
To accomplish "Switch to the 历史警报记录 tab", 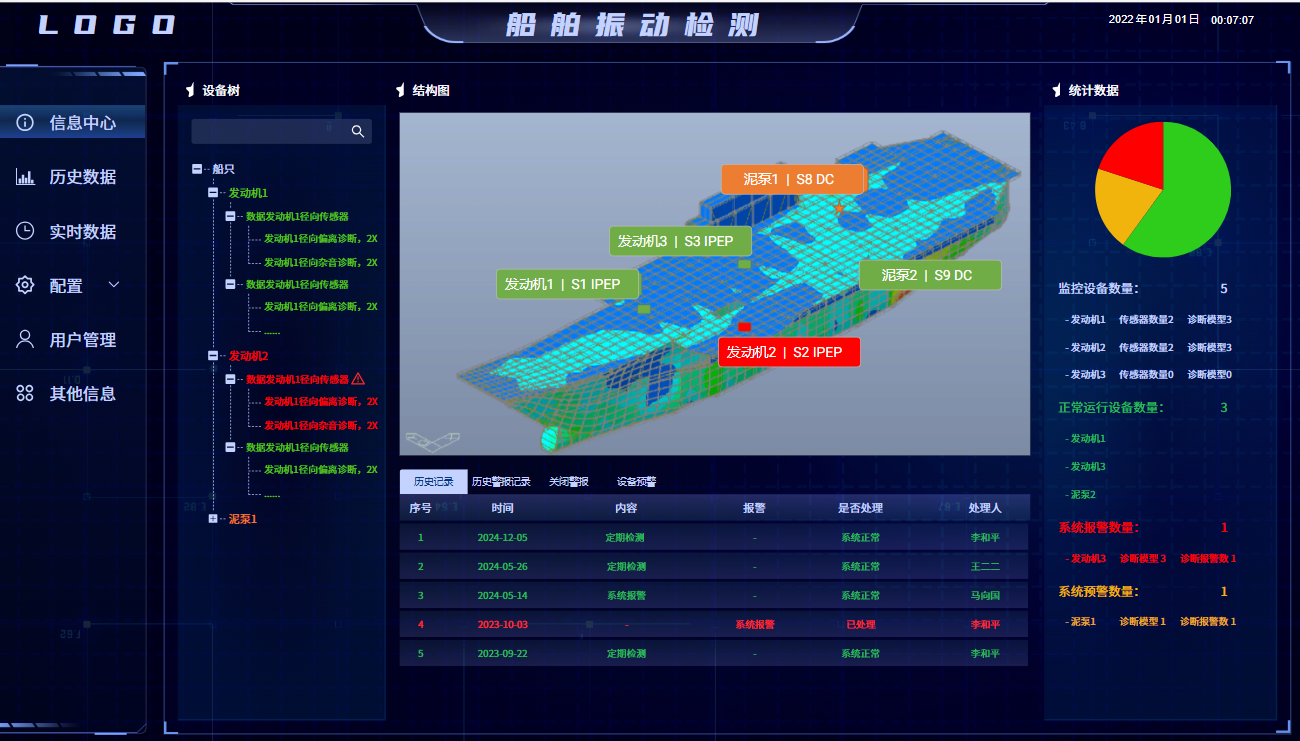I will (501, 482).
